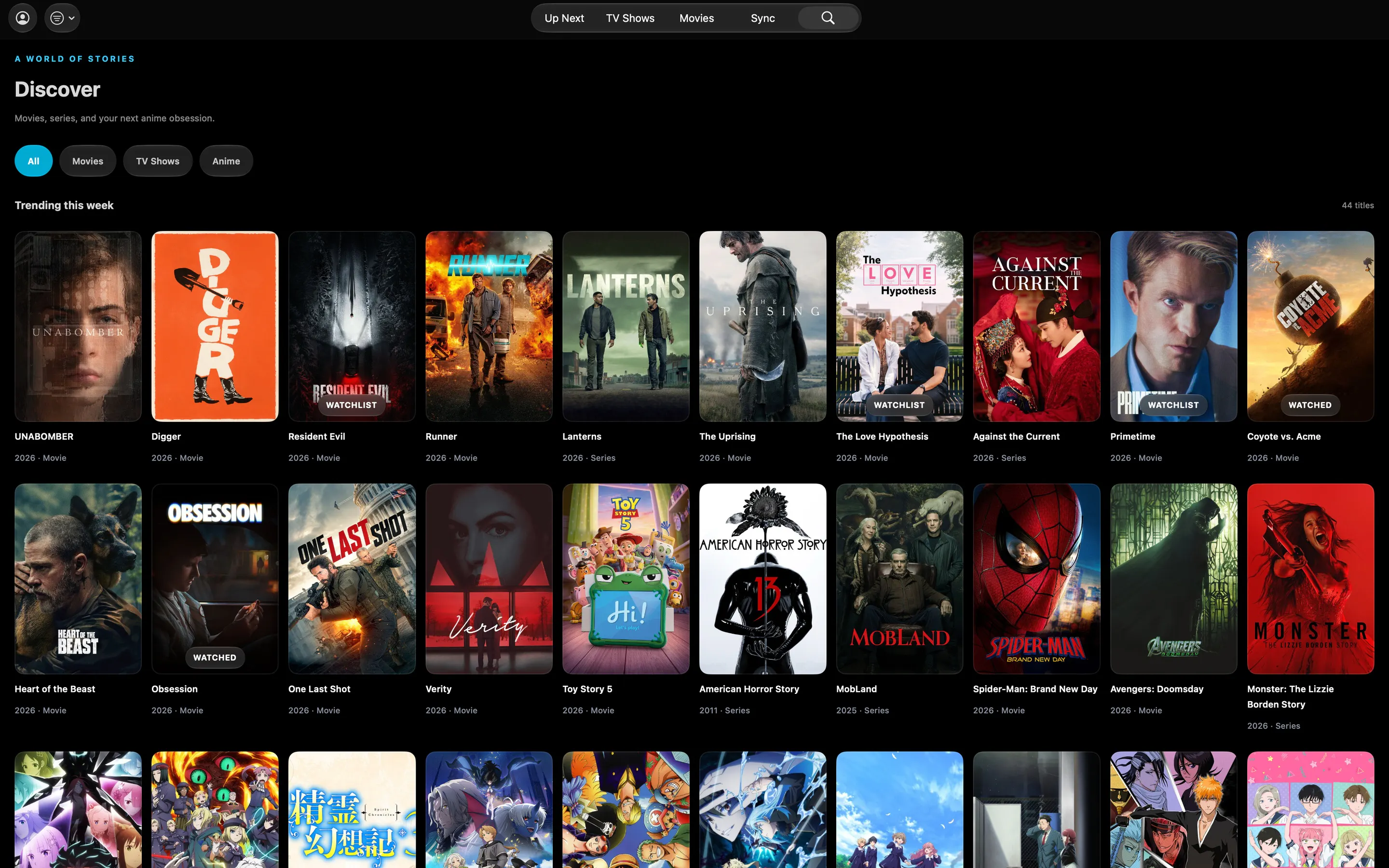Open the American Horror Story poster
This screenshot has width=1389, height=868.
coord(763,579)
